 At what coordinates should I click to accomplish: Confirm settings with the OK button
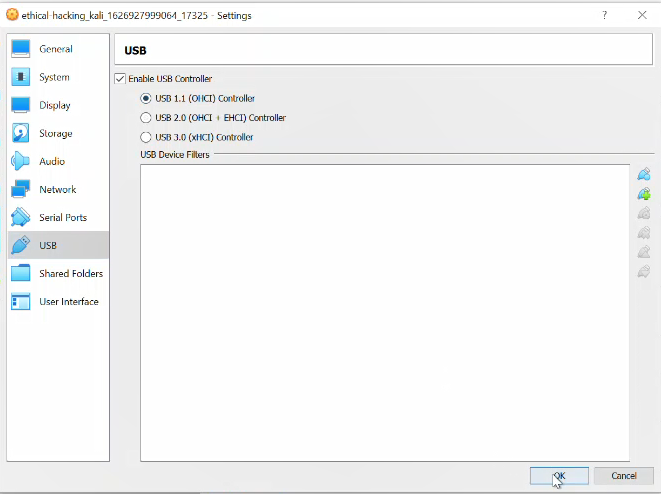(x=559, y=476)
